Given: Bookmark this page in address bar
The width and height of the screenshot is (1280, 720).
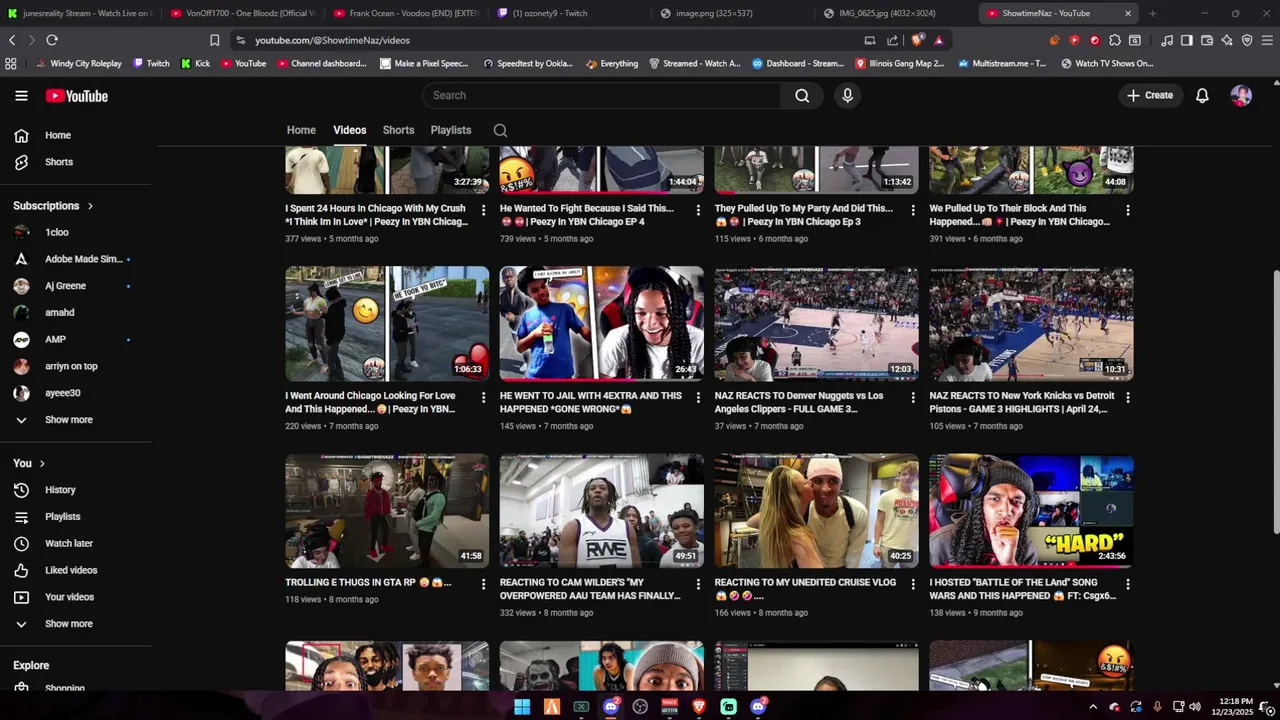Looking at the screenshot, I should (x=214, y=40).
